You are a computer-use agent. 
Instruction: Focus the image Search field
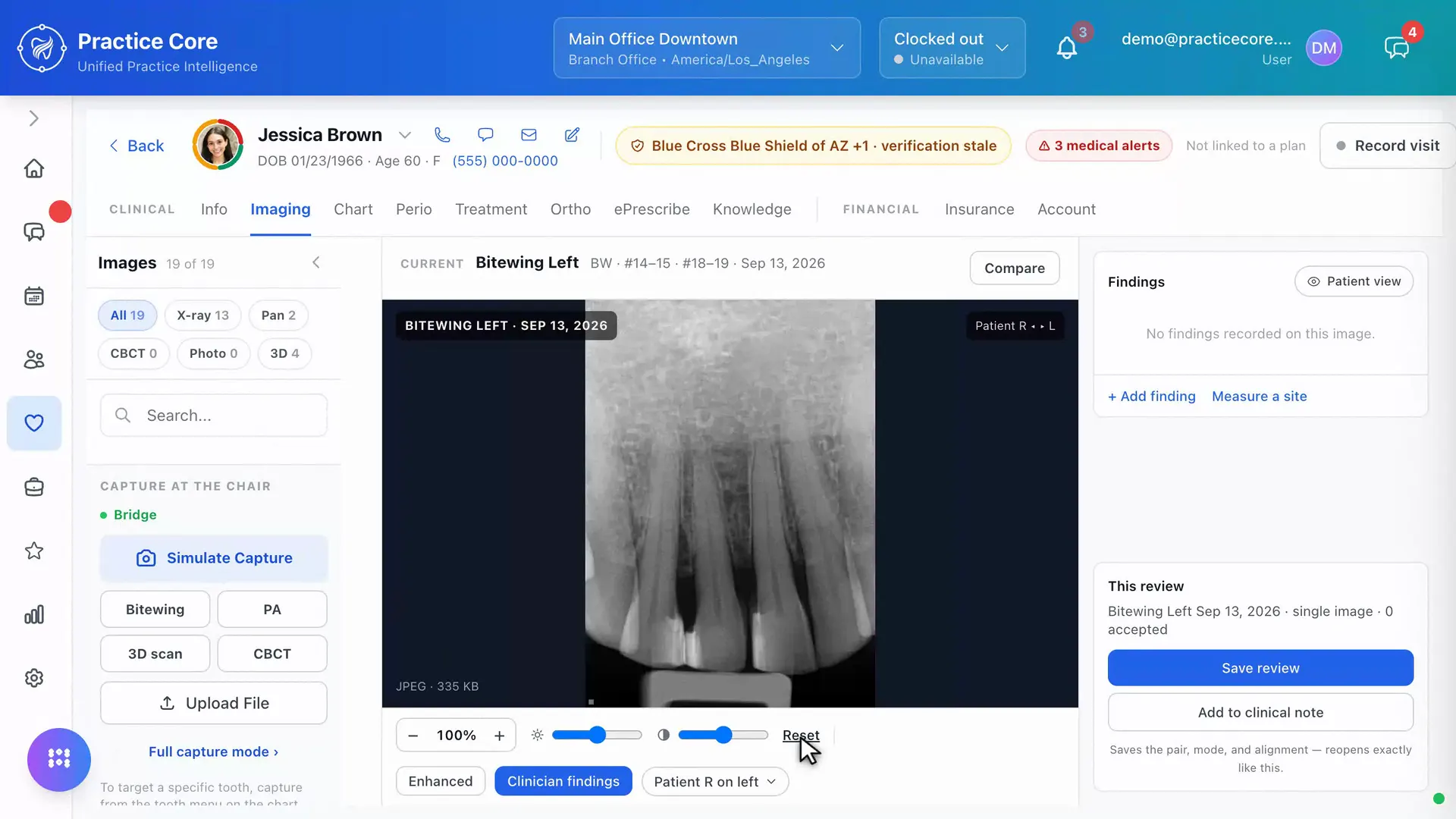pyautogui.click(x=214, y=415)
